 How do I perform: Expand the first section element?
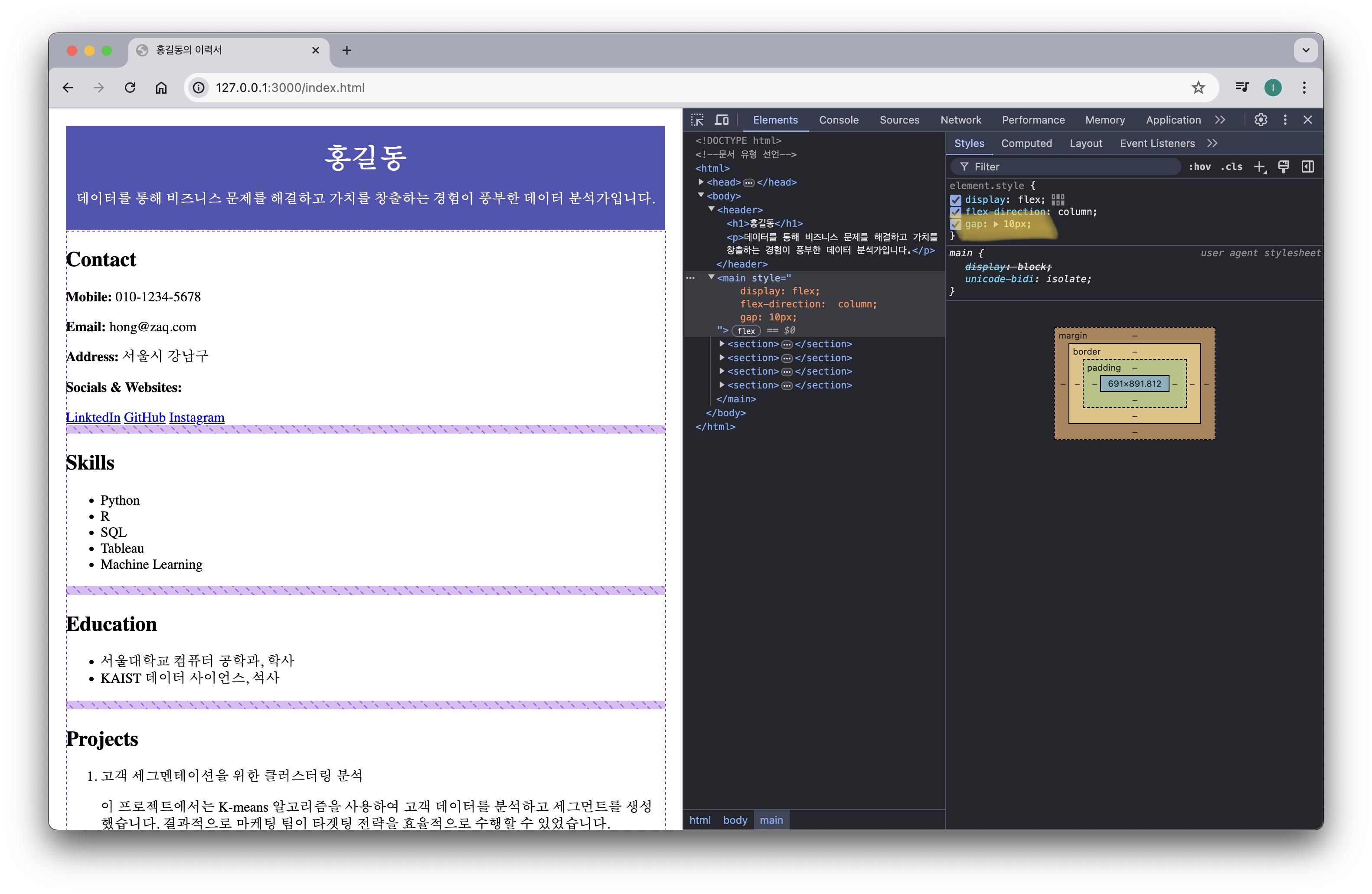(x=722, y=344)
